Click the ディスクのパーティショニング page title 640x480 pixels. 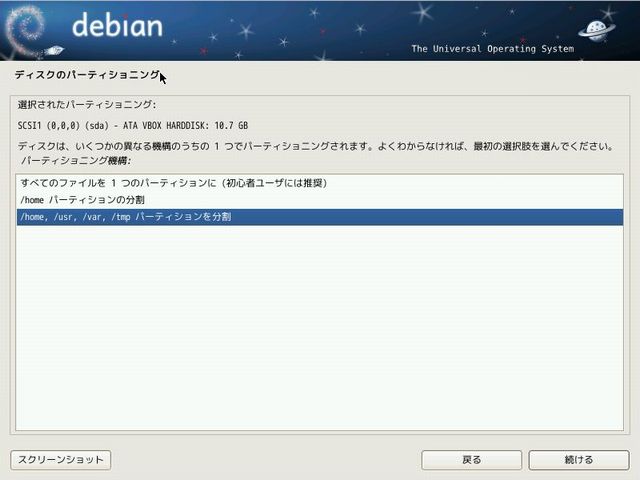point(87,75)
